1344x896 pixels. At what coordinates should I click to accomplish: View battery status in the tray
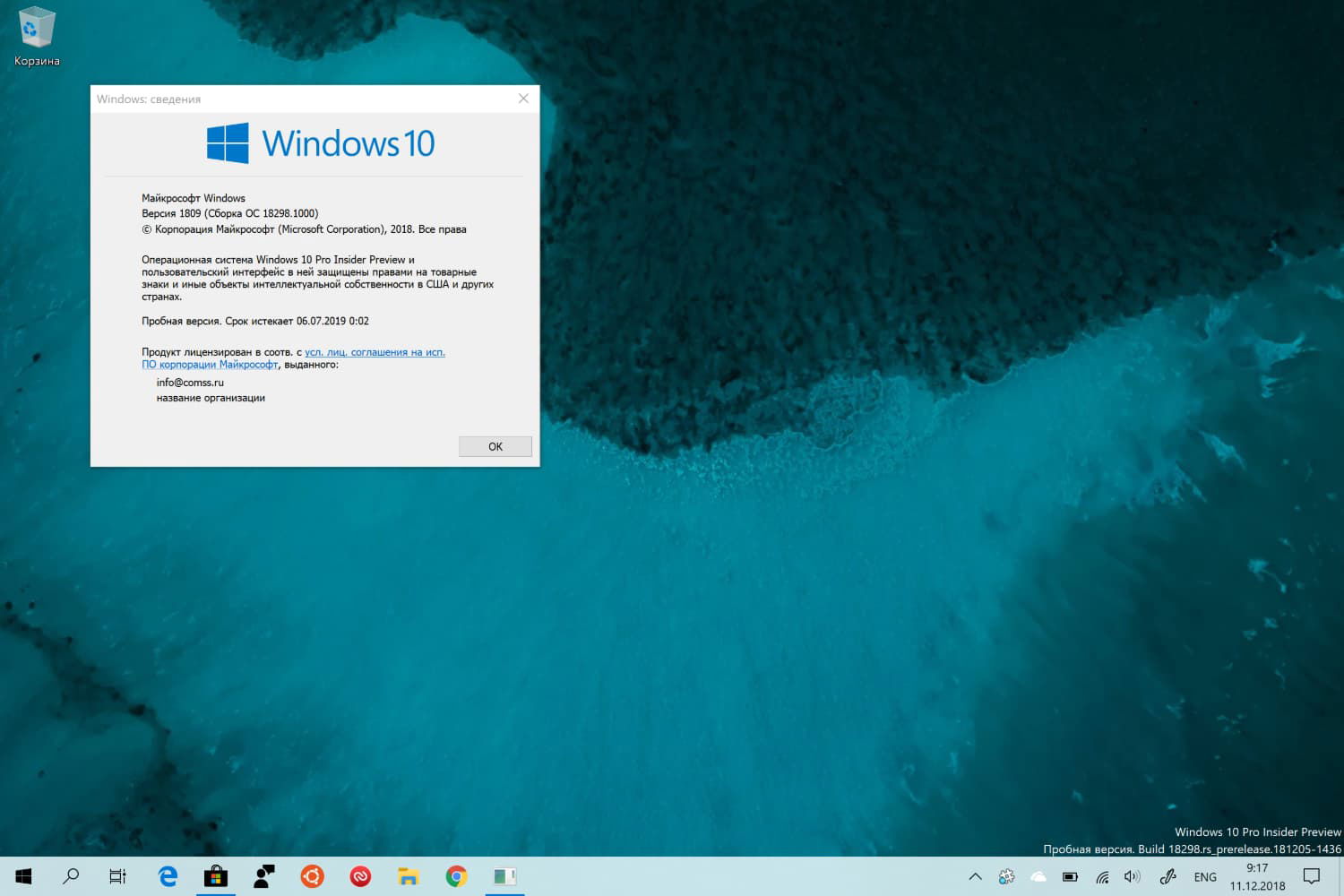point(1070,877)
